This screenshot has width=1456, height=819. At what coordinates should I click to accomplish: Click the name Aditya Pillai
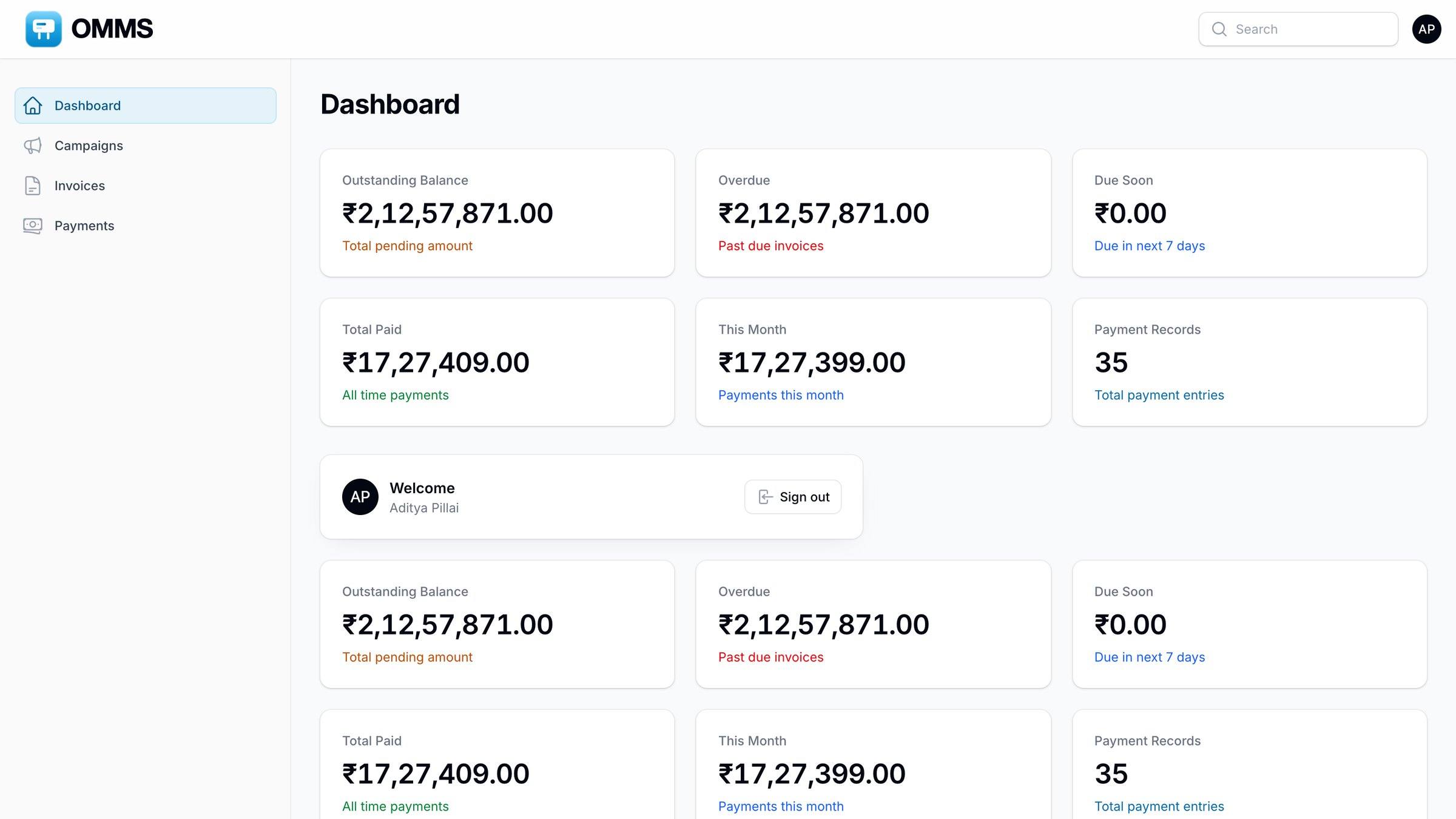pyautogui.click(x=424, y=508)
